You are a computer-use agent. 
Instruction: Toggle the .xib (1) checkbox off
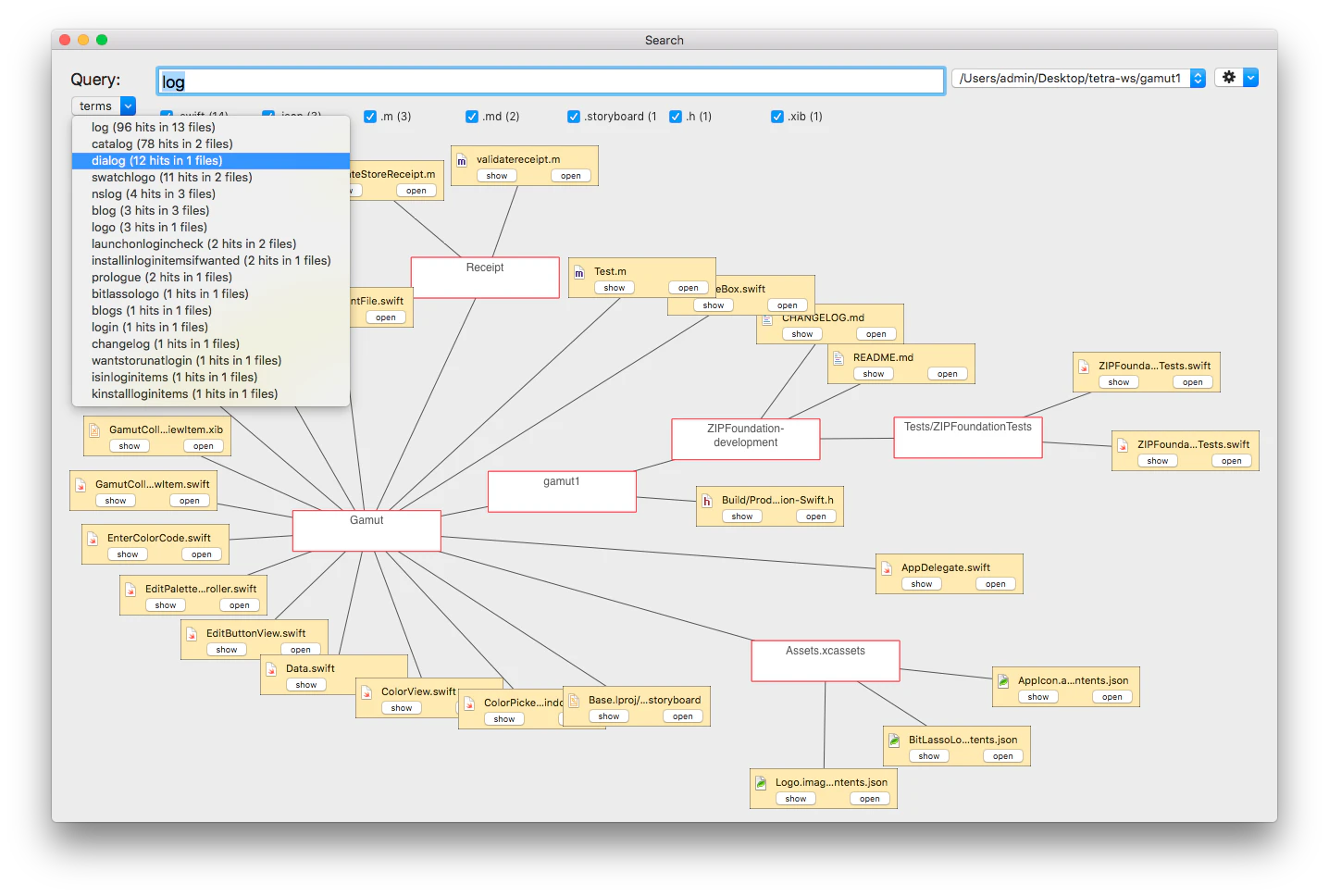coord(777,116)
